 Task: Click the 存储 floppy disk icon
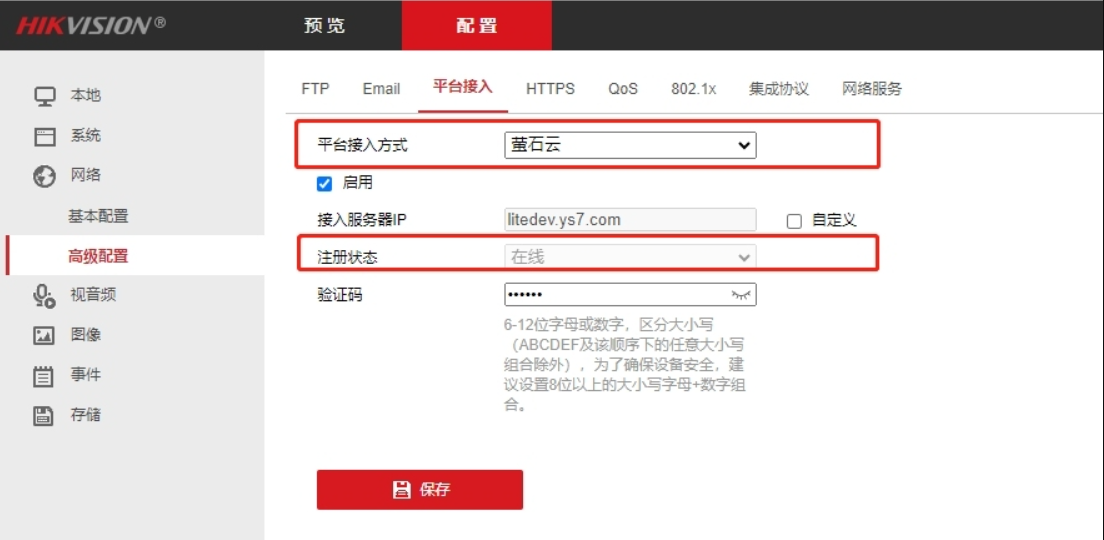point(44,416)
